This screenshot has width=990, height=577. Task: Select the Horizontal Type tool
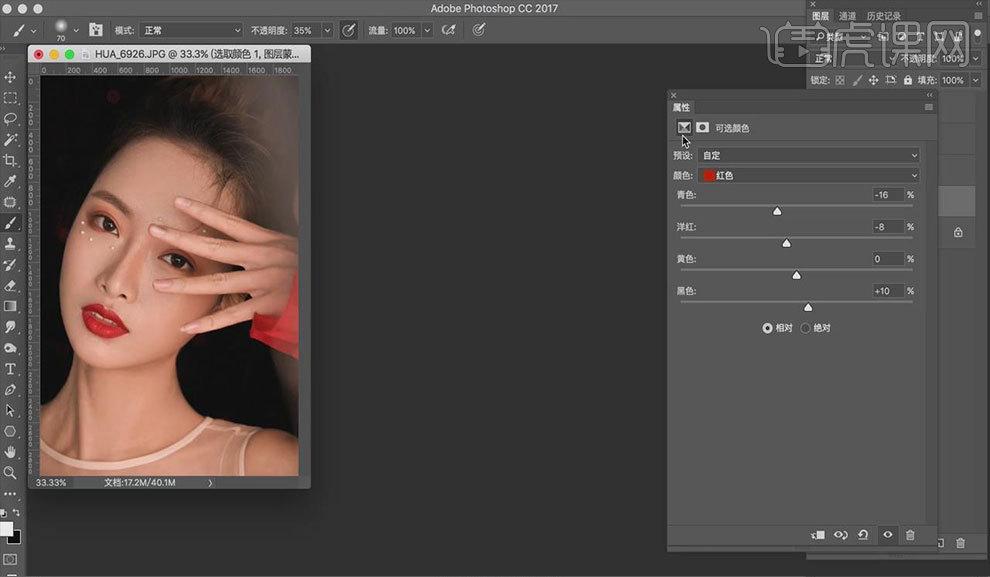(10, 369)
